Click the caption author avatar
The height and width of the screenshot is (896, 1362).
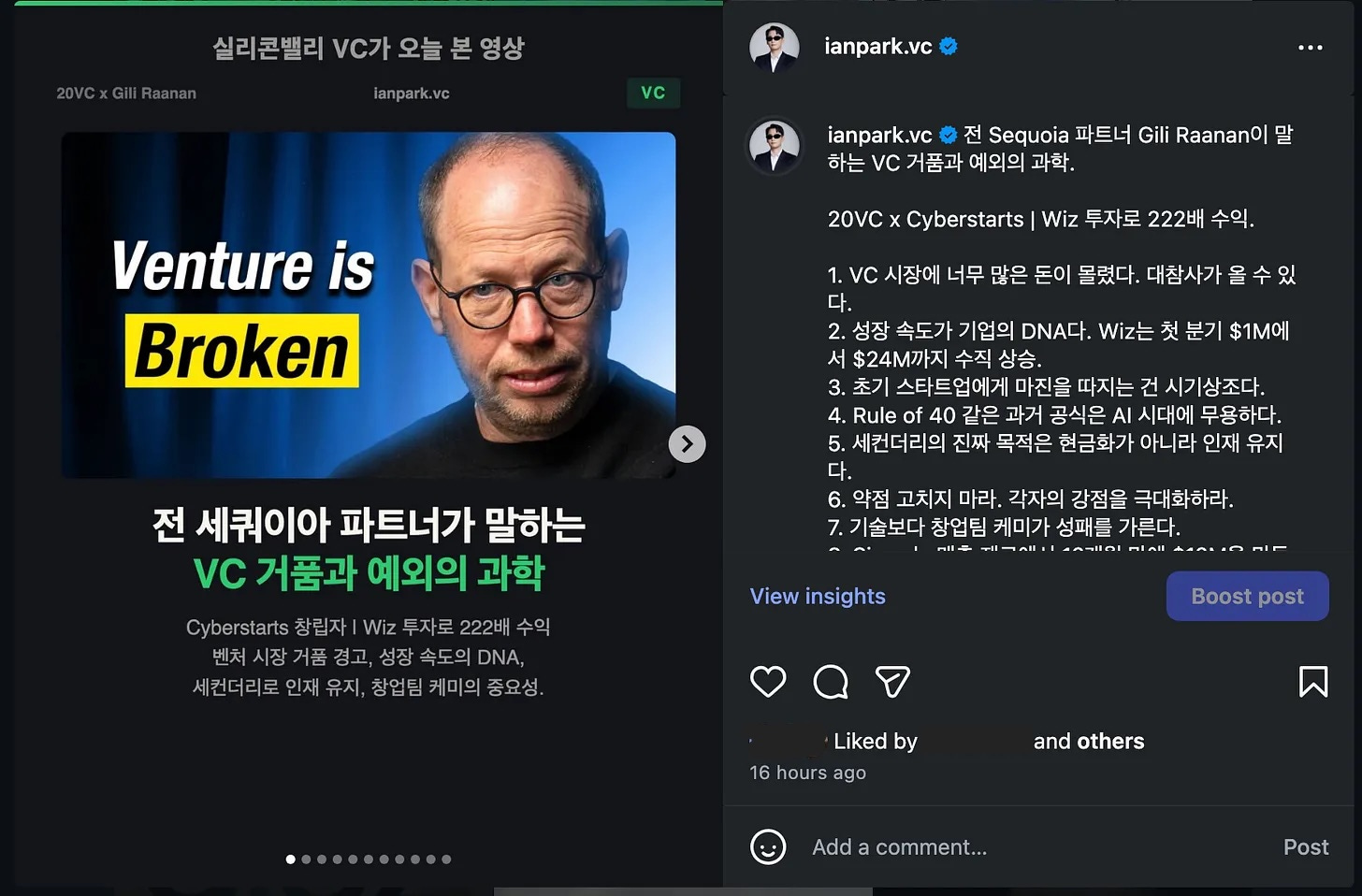[775, 147]
